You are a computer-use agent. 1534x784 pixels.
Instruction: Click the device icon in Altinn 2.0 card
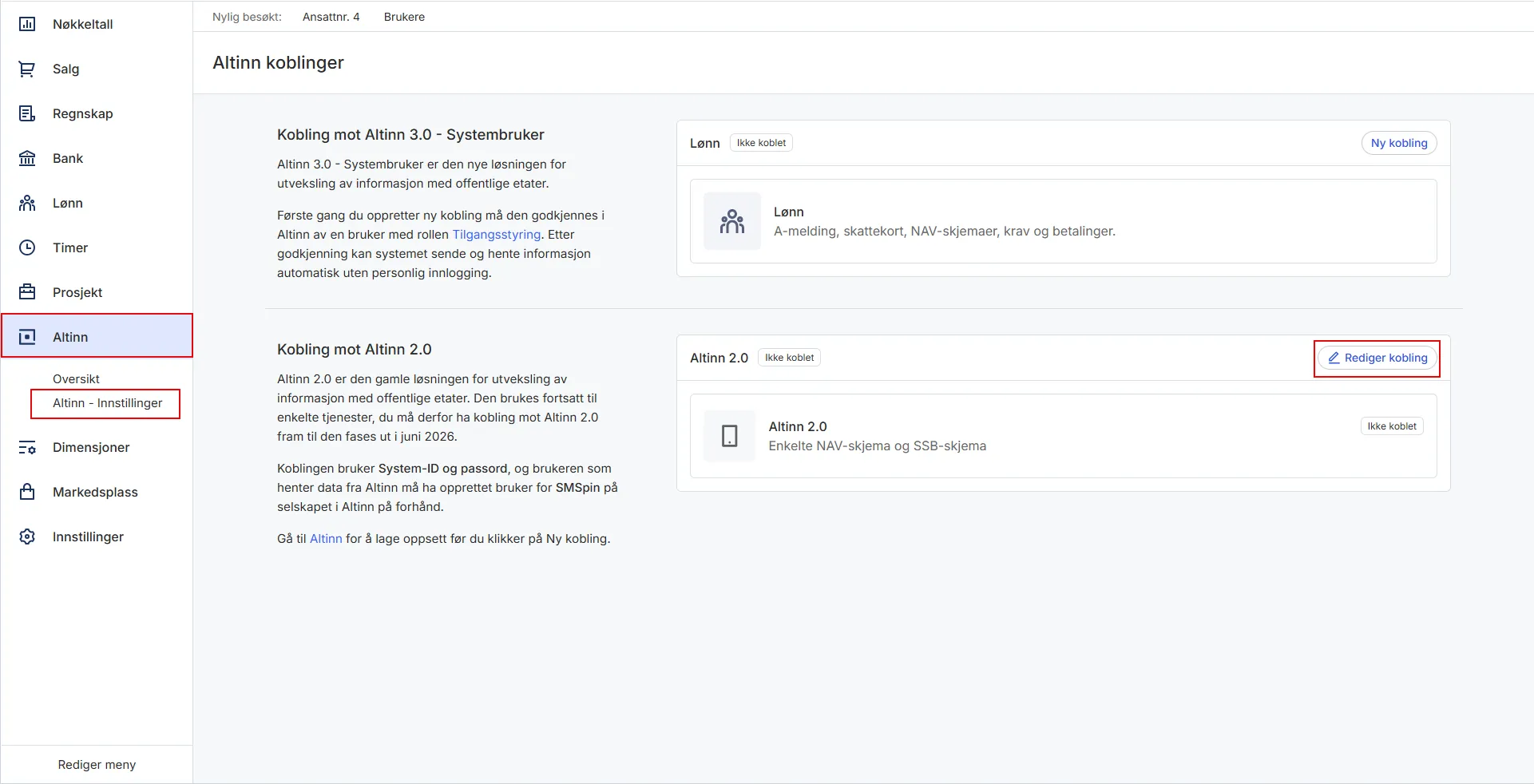point(730,436)
